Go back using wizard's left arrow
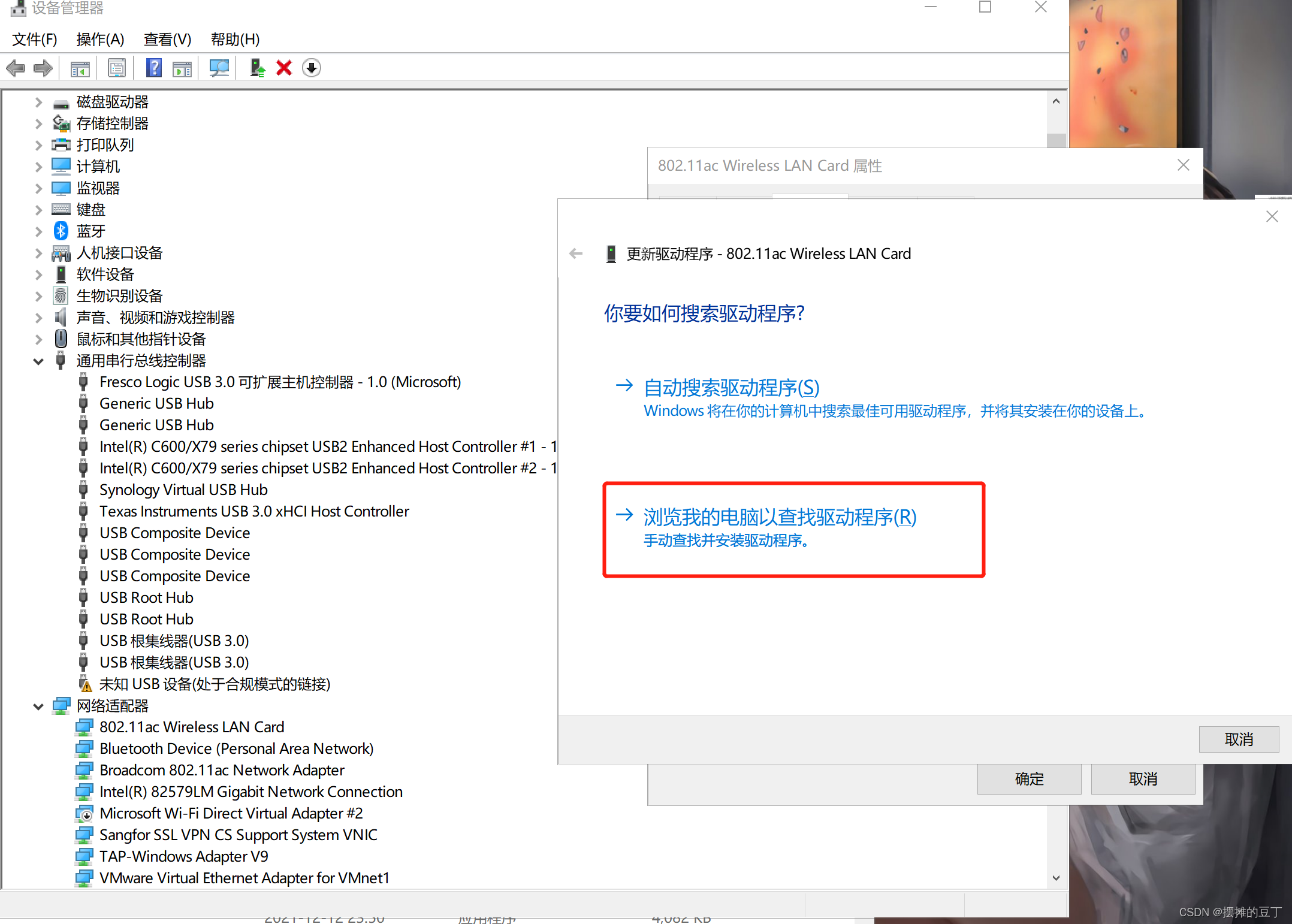The image size is (1292, 924). [576, 254]
